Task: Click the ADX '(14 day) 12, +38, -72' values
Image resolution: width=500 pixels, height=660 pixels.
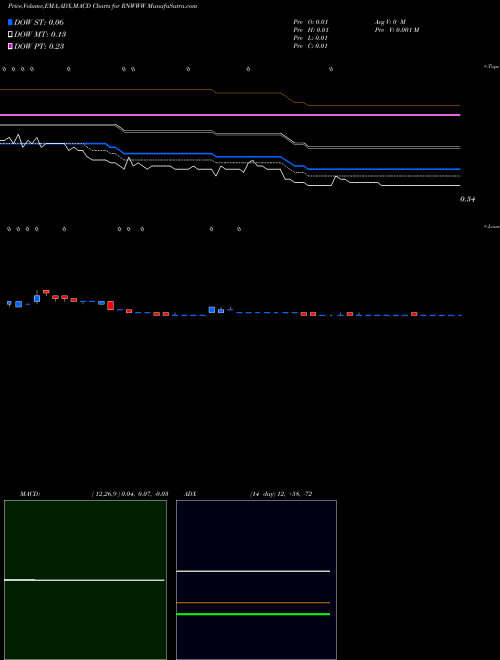Action: coord(281,494)
